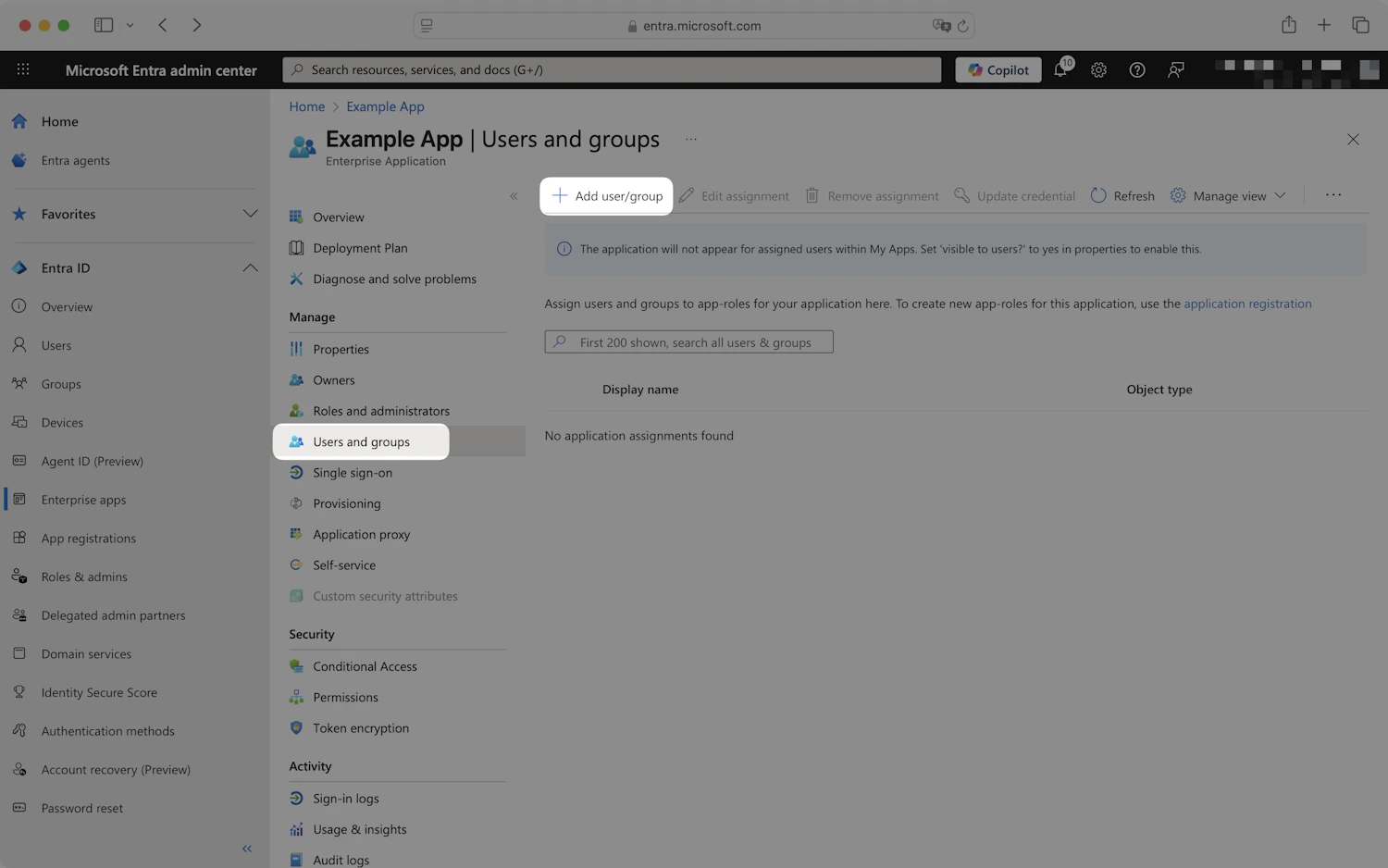Viewport: 1388px width, 868px height.
Task: Click the Groups icon in left navigation
Action: point(19,384)
